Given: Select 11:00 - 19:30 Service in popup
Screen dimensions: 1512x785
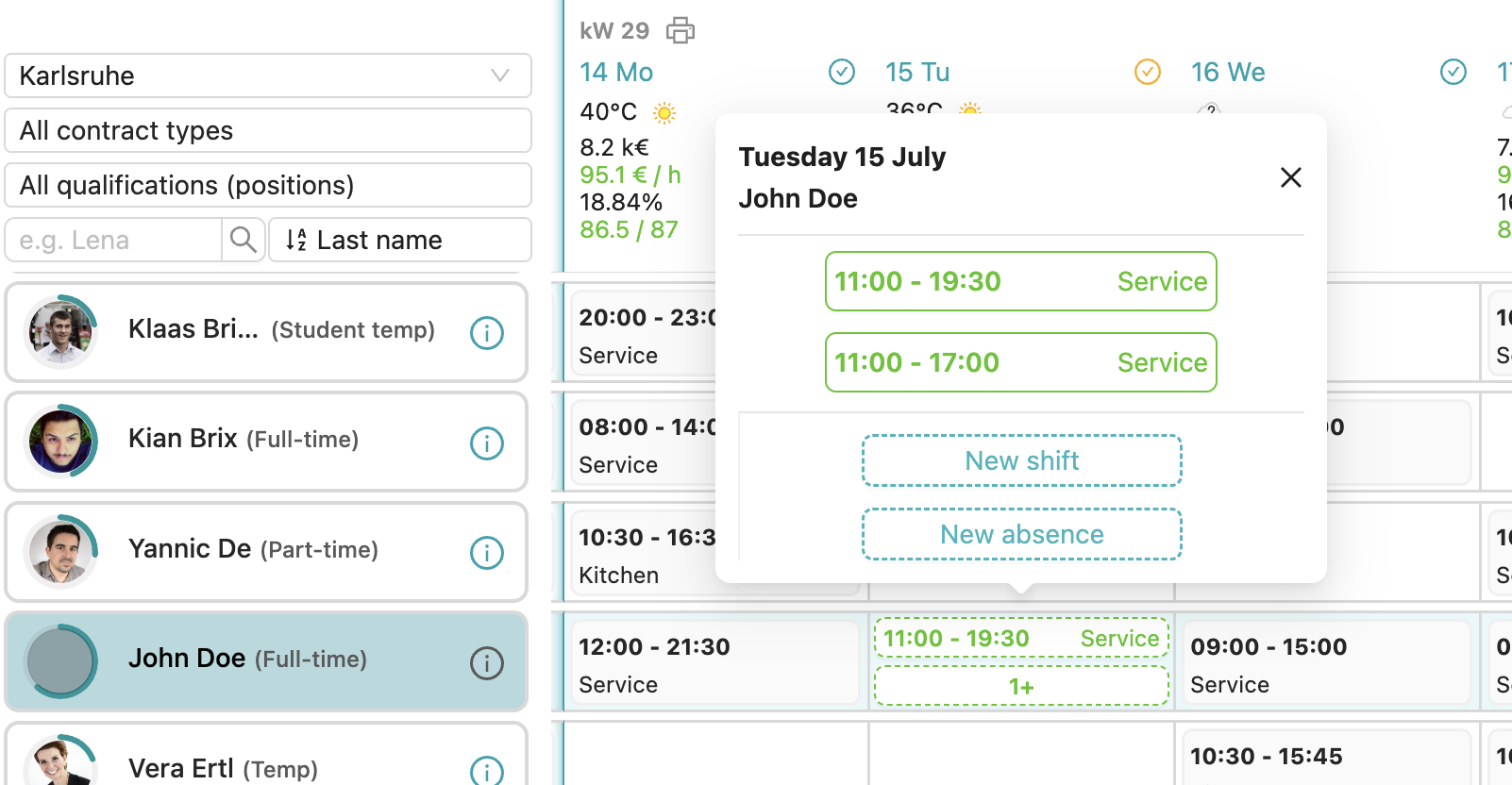Looking at the screenshot, I should click(x=1020, y=281).
